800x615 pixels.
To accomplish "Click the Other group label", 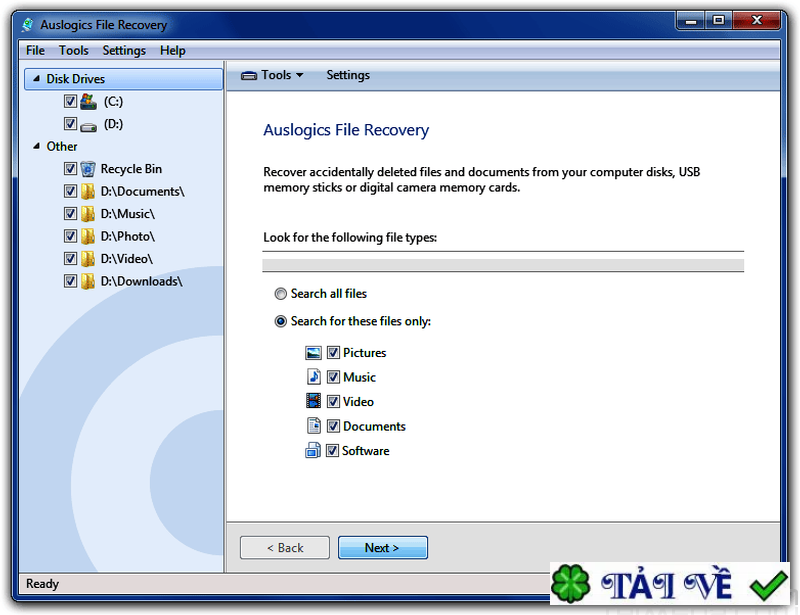I will tap(62, 146).
